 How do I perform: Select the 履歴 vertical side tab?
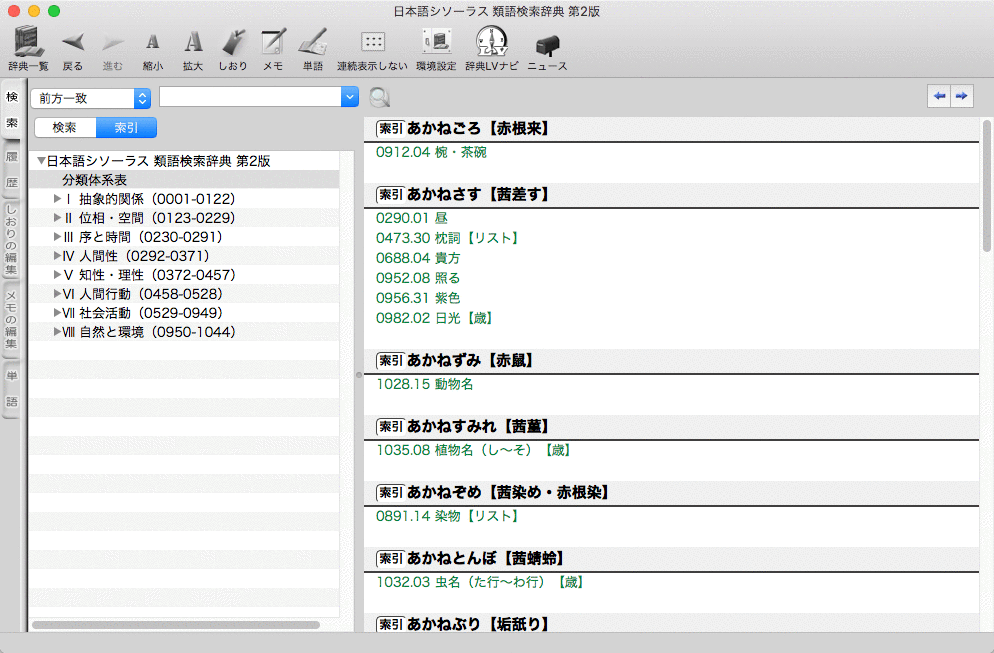point(12,169)
